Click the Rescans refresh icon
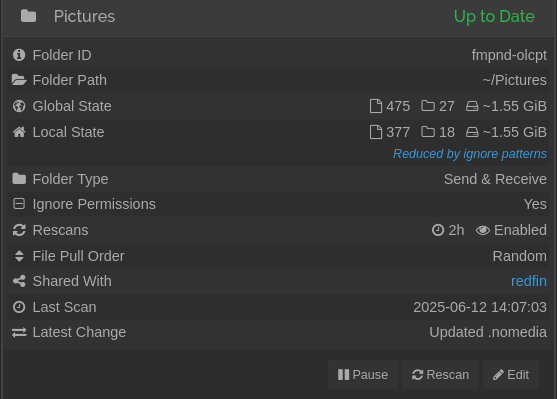Screen dimensions: 557x399 [x=19, y=230]
